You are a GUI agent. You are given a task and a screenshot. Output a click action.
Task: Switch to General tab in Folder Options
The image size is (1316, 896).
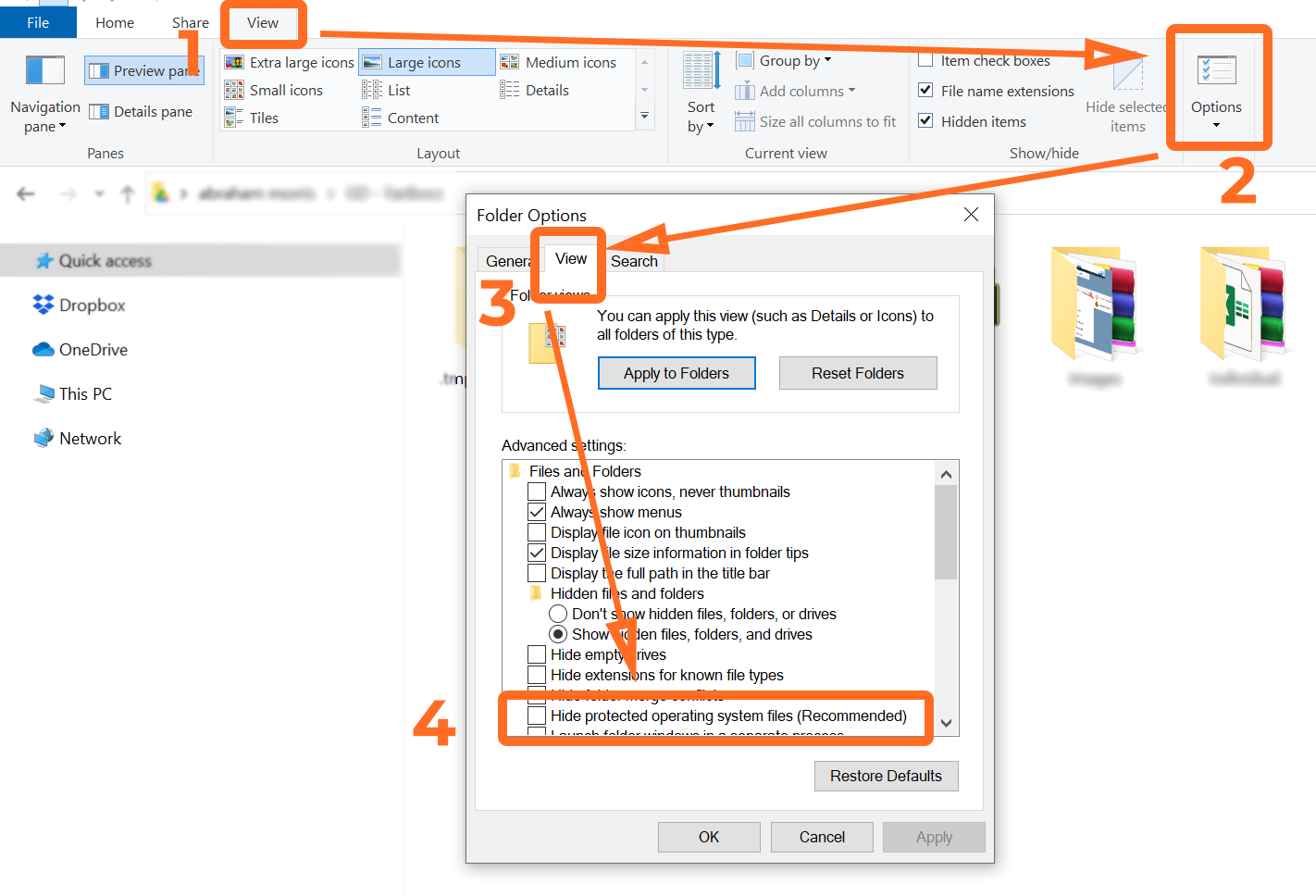(507, 261)
